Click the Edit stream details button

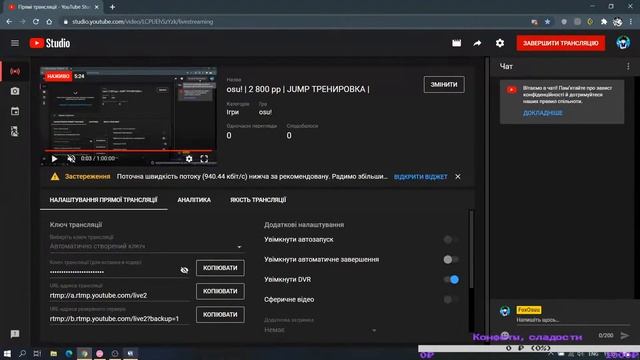444,84
